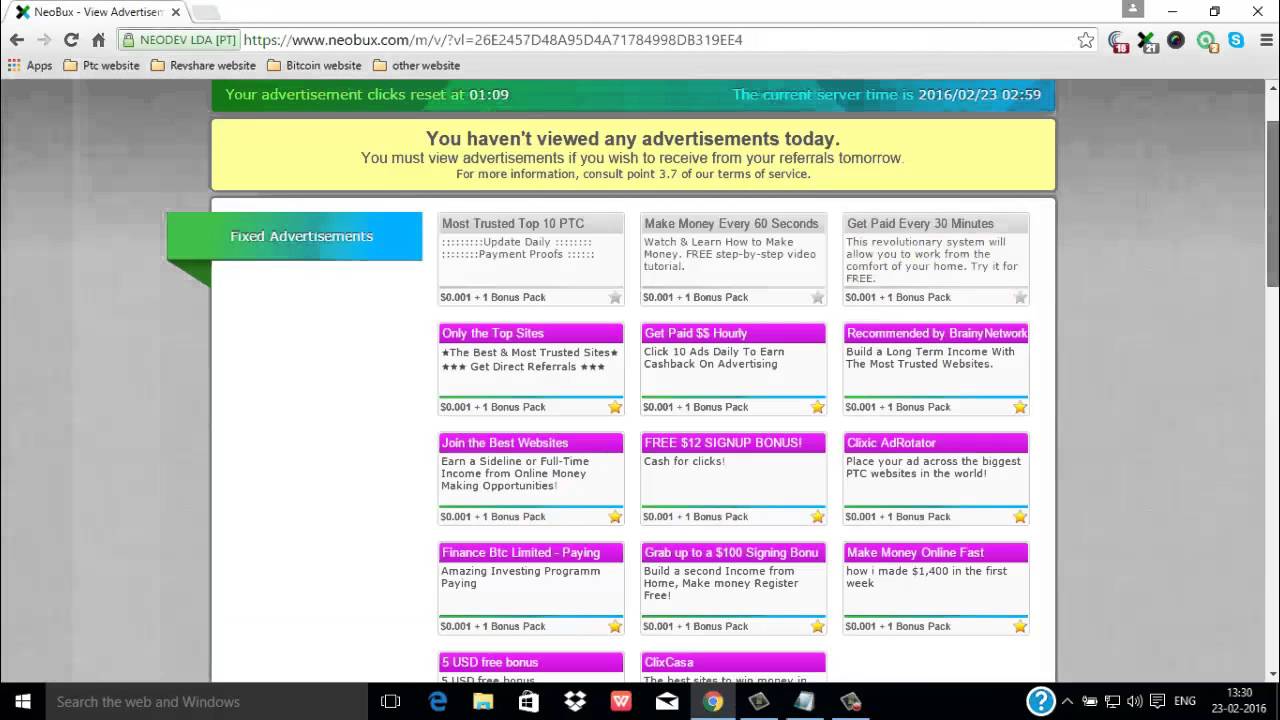The image size is (1280, 720).
Task: Open the Skype extension icon
Action: (1236, 40)
